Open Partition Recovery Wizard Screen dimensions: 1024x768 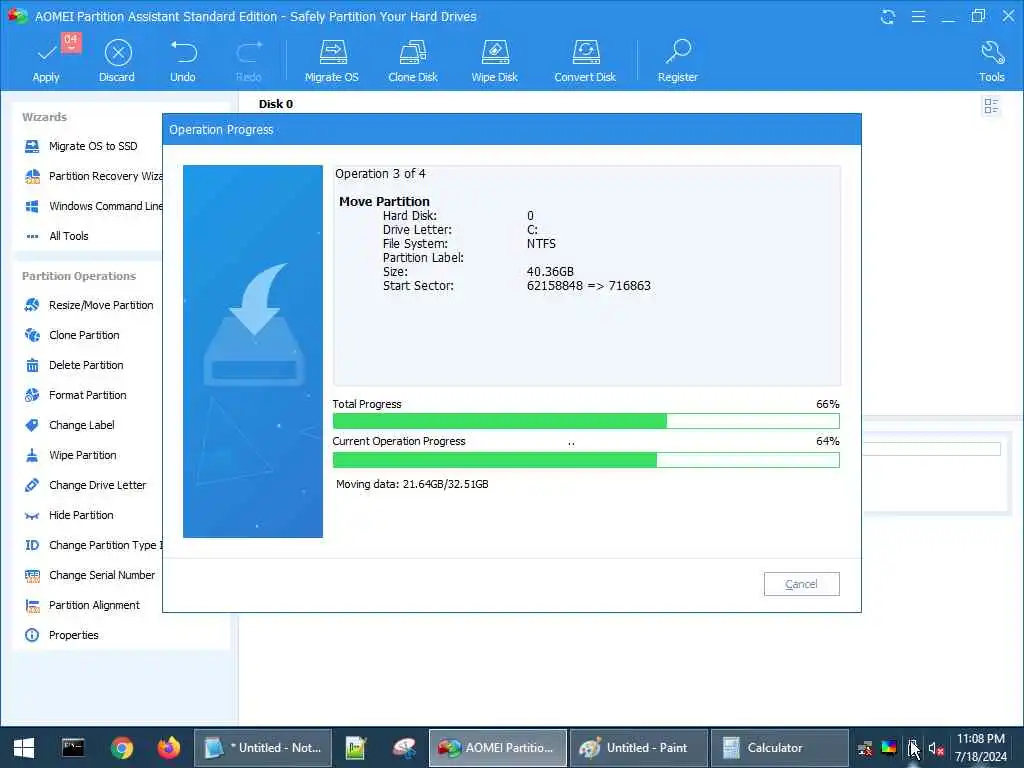tap(93, 176)
